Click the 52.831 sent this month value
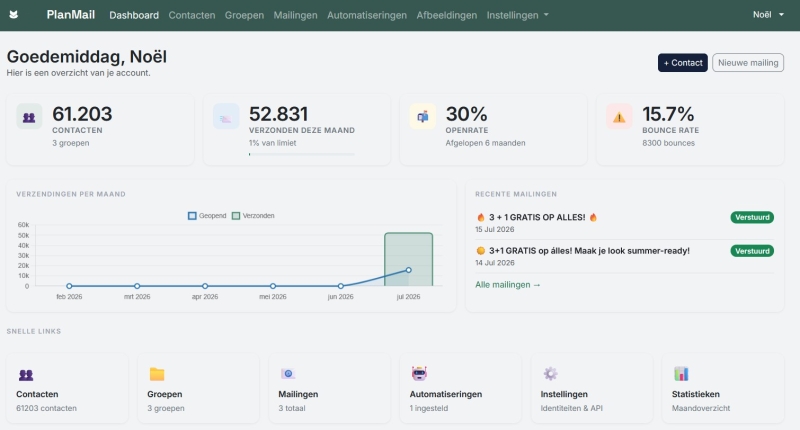This screenshot has height=430, width=800. pyautogui.click(x=279, y=114)
